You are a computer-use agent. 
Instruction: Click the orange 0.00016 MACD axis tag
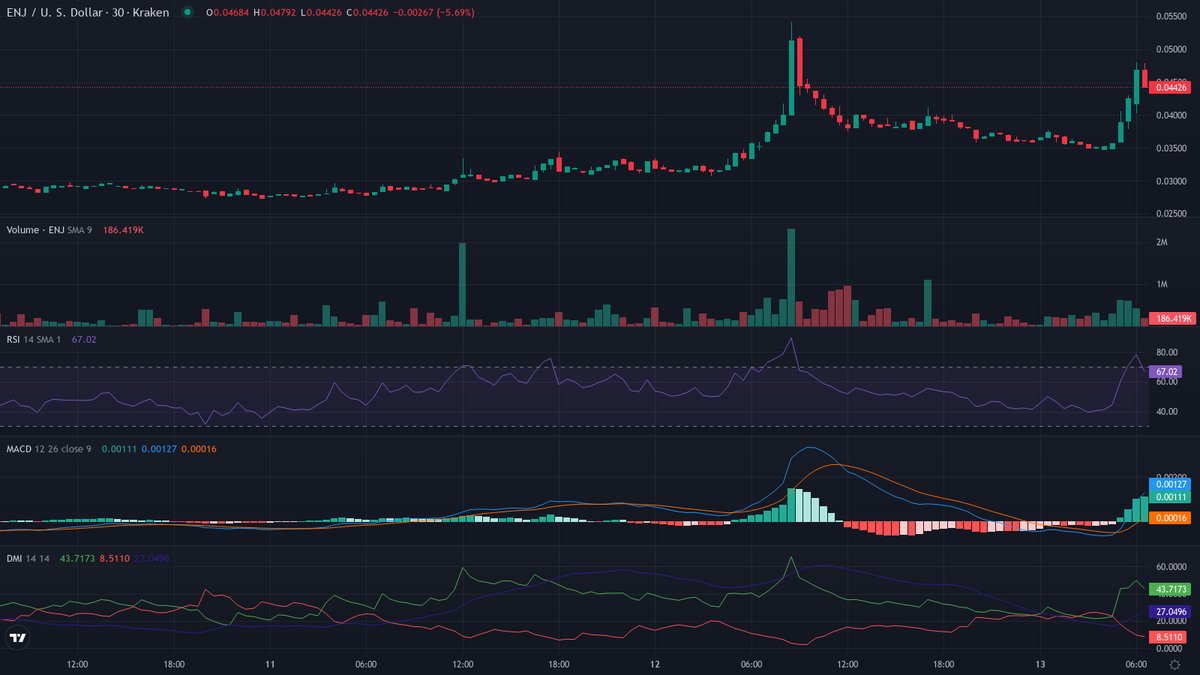(x=1171, y=518)
